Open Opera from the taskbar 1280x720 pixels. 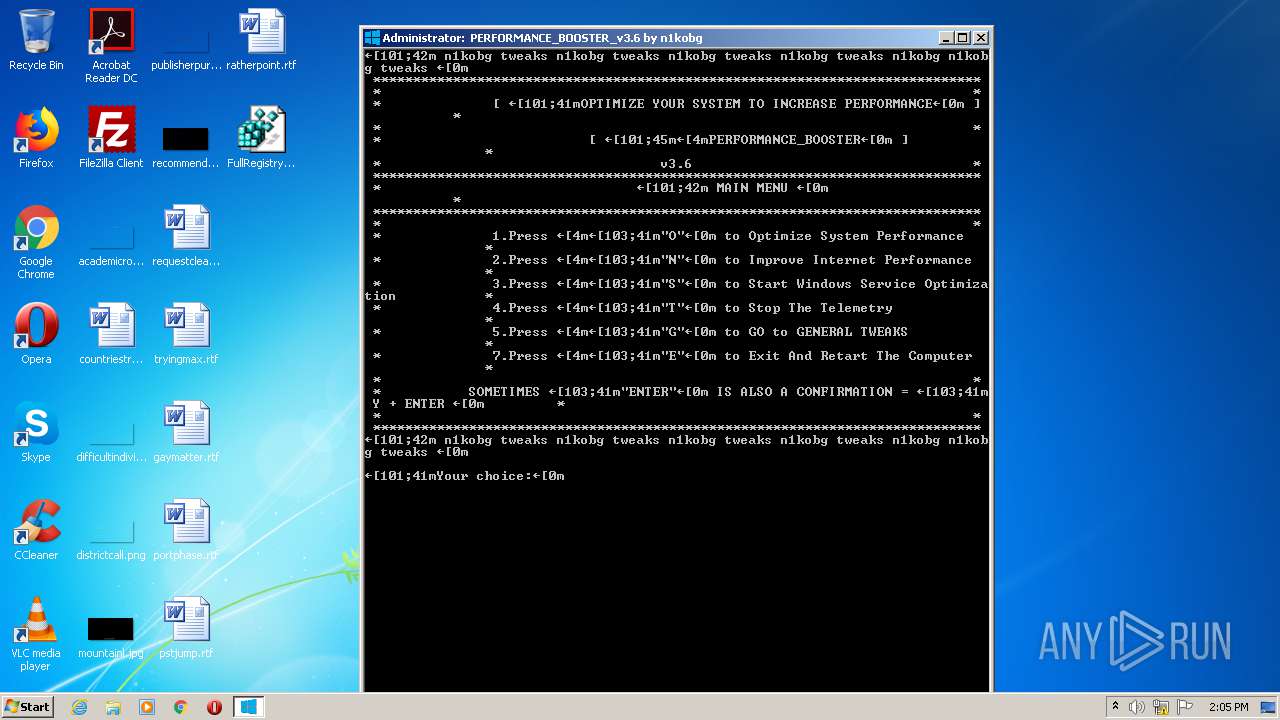tap(214, 707)
